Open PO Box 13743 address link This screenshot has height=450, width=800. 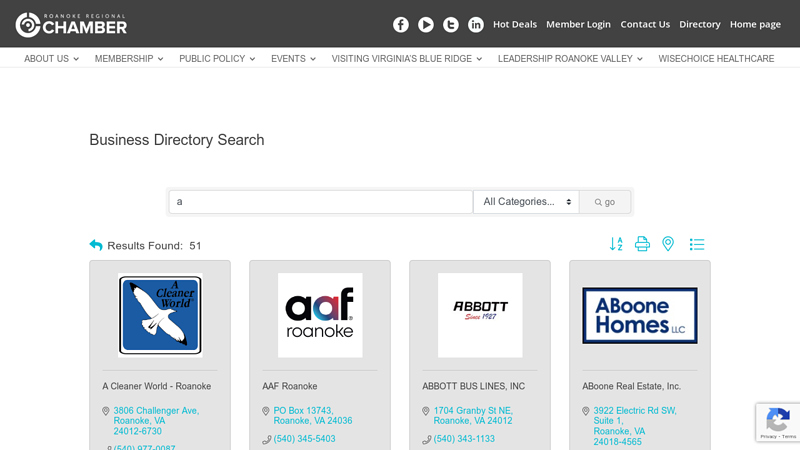313,416
